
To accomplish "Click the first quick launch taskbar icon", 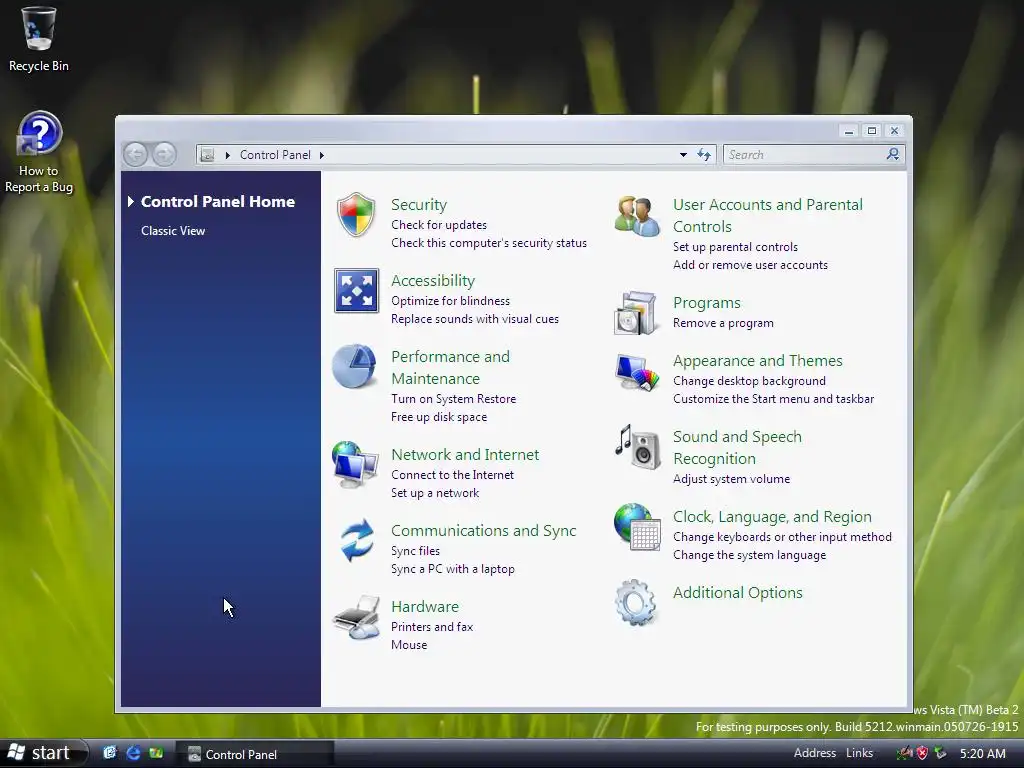I will [x=110, y=753].
